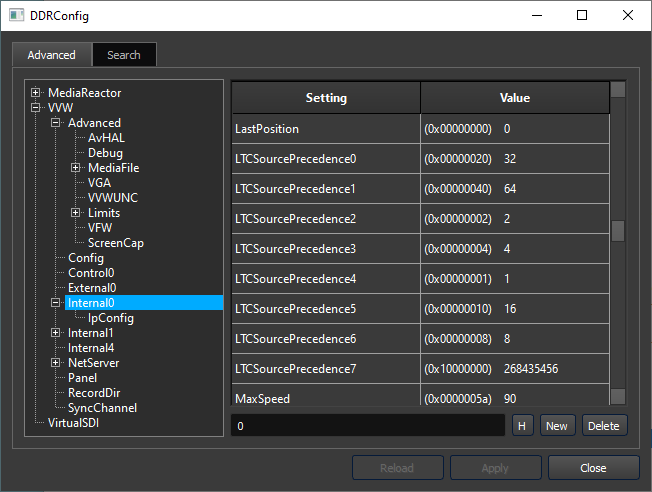Click the scrollbar up button of table
Viewport: 652px width, 492px height.
(x=618, y=89)
